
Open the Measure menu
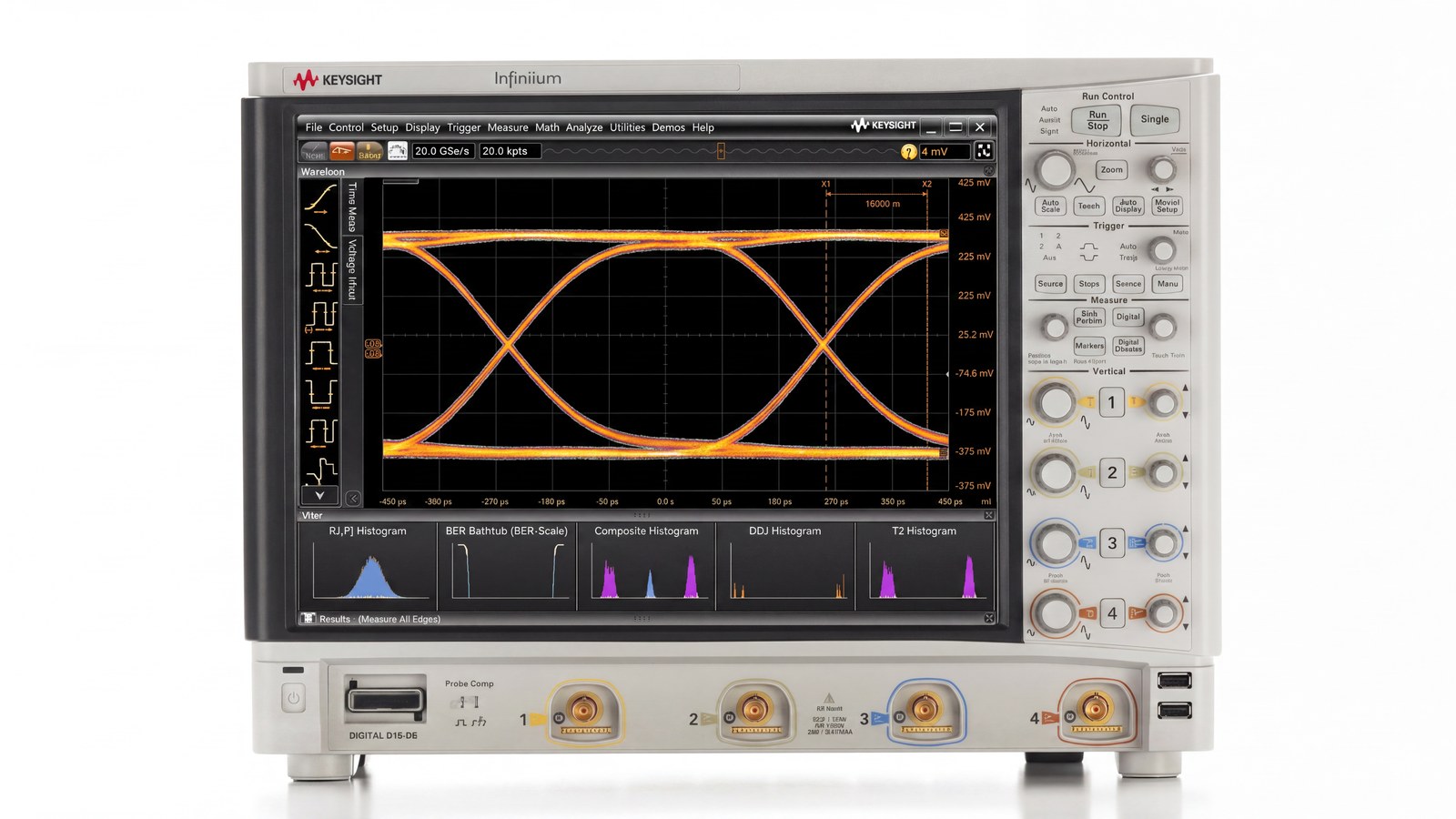[x=508, y=127]
